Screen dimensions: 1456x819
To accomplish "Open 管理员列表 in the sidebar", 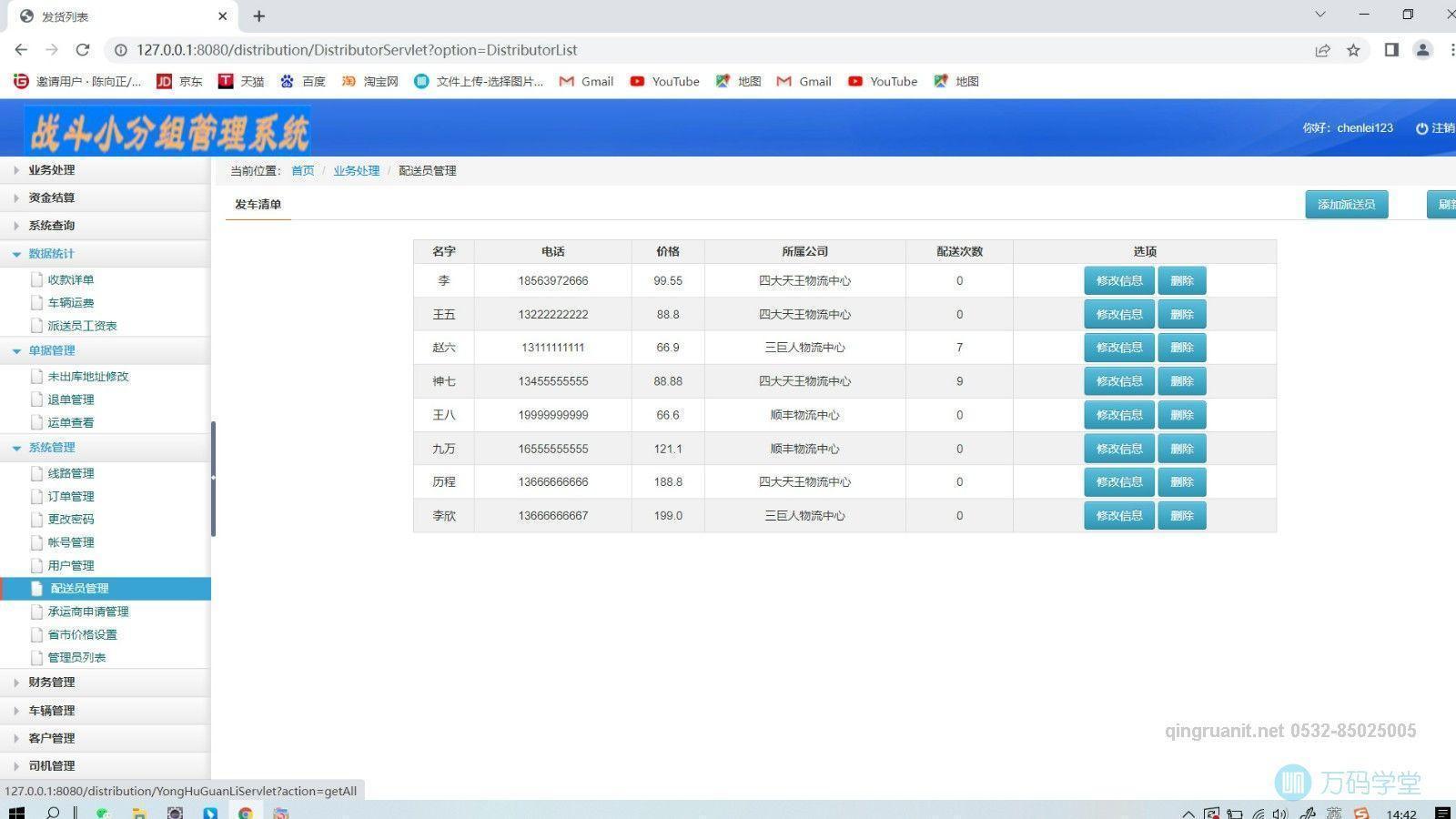I will 76,657.
